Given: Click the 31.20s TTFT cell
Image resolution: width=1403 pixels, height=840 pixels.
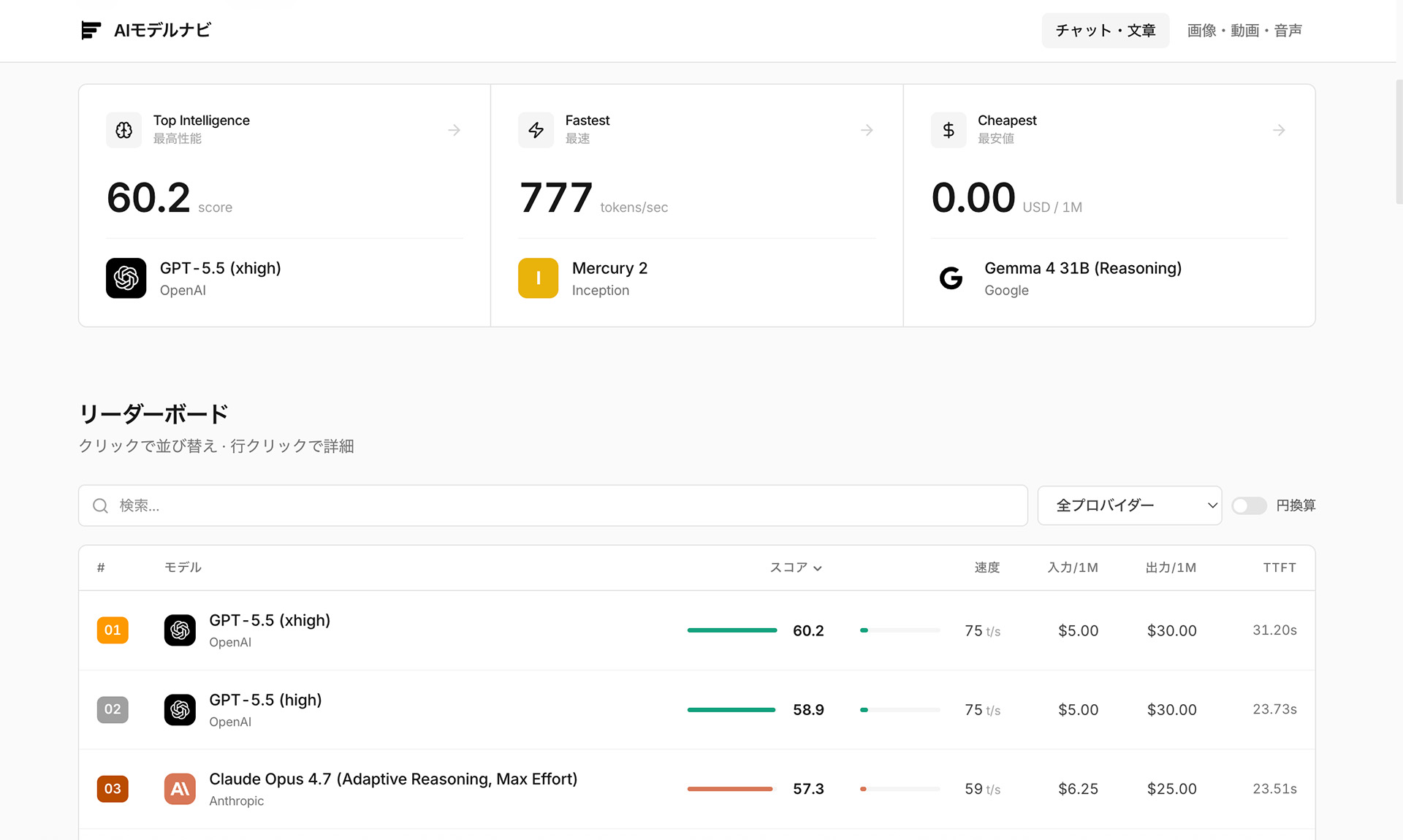Looking at the screenshot, I should point(1274,630).
